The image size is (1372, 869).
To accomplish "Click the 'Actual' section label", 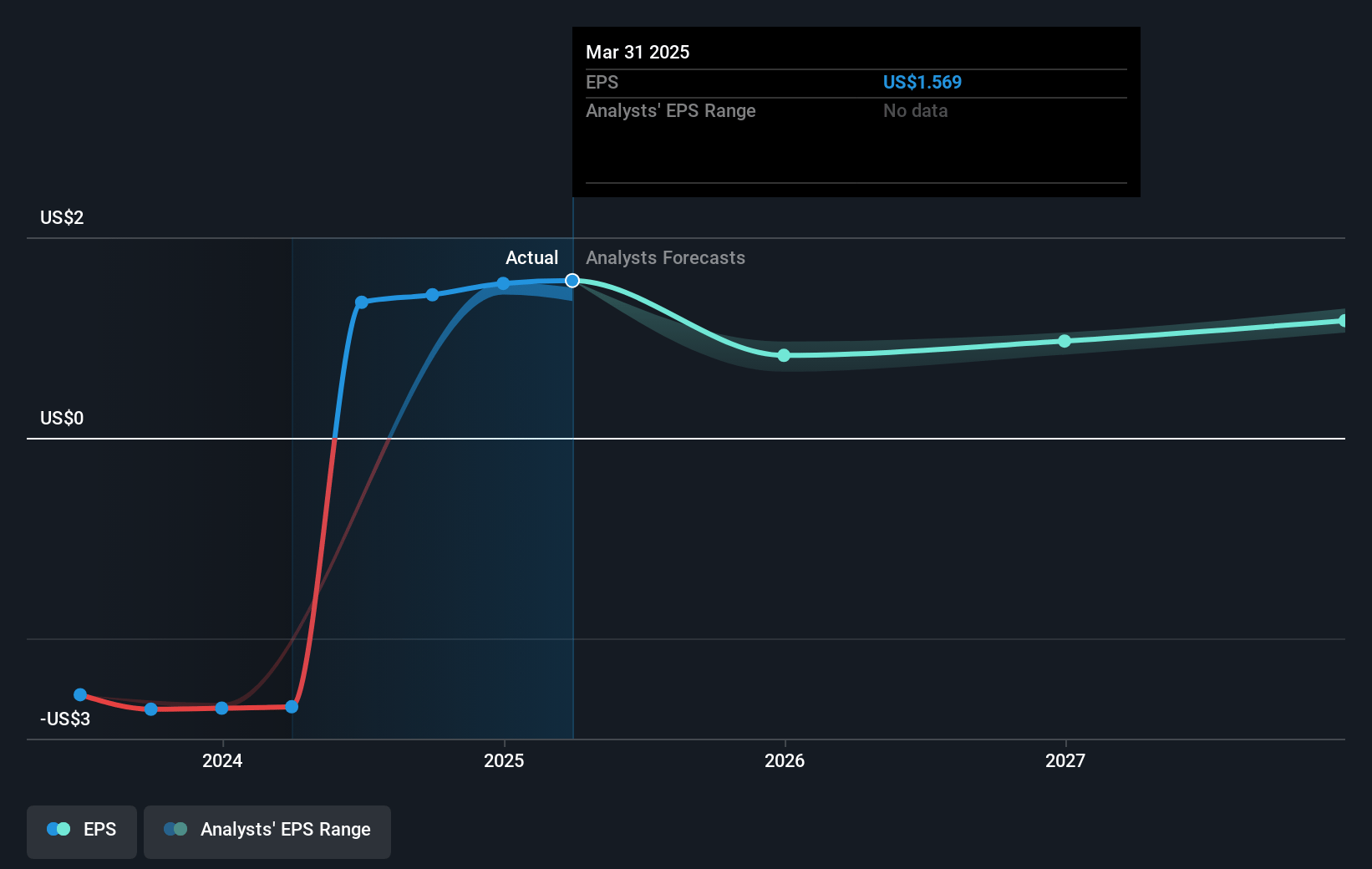I will 531,258.
